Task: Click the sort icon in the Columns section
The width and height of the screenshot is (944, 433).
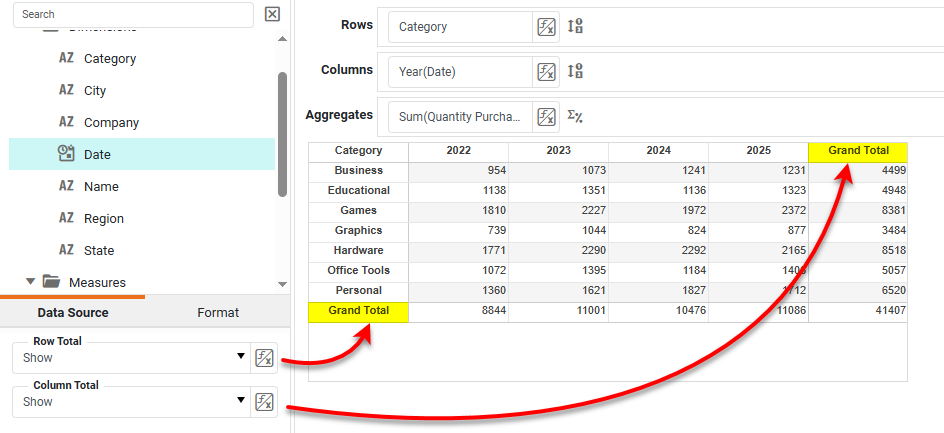Action: [x=575, y=71]
